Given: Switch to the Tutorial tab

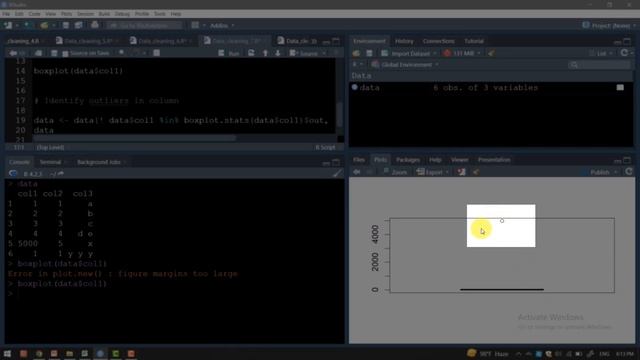Looking at the screenshot, I should click(x=474, y=41).
